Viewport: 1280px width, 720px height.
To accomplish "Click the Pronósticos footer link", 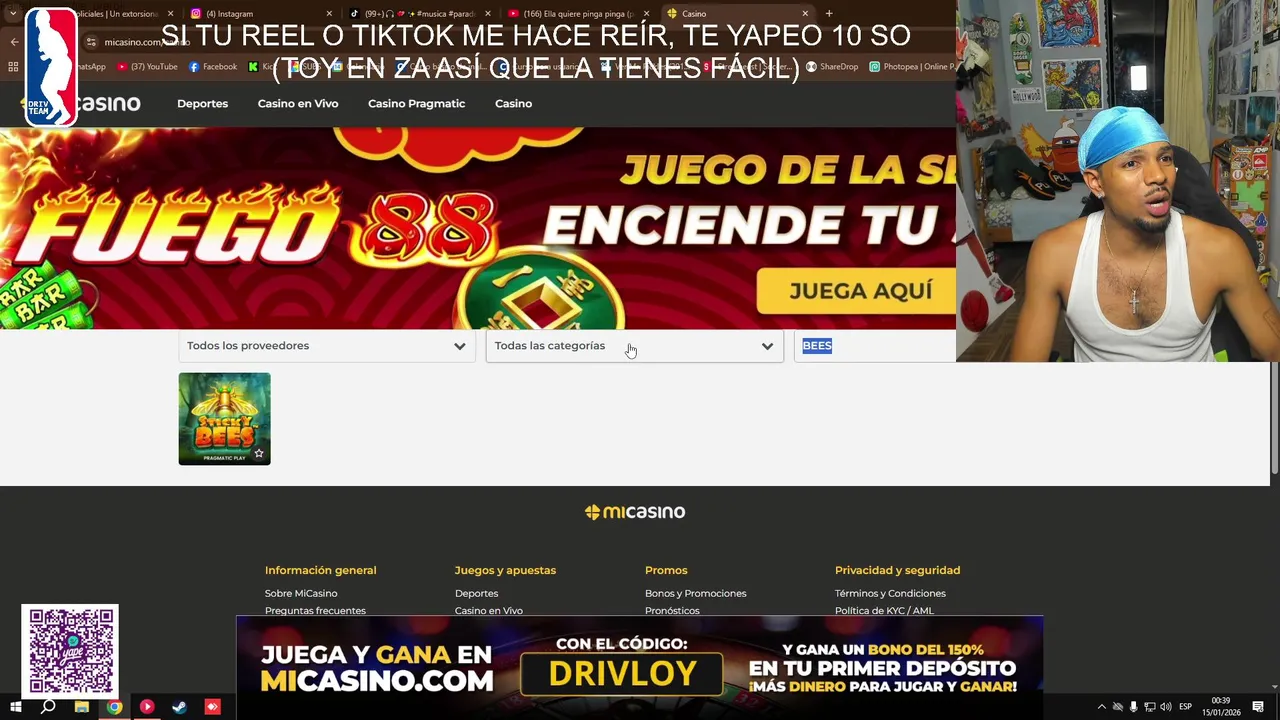I will click(x=672, y=610).
